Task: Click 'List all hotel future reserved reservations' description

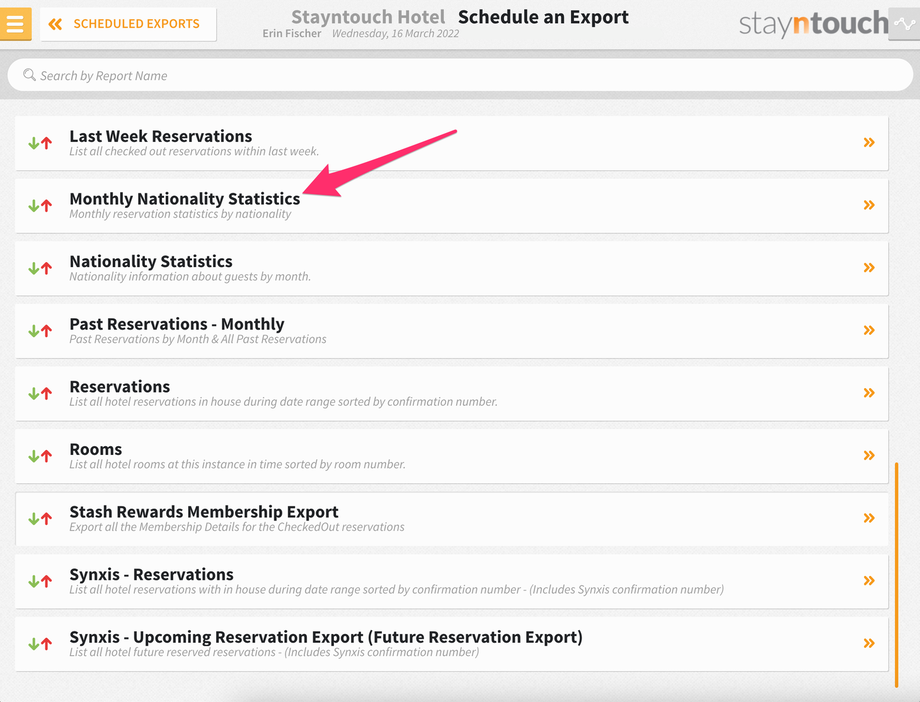Action: tap(274, 652)
